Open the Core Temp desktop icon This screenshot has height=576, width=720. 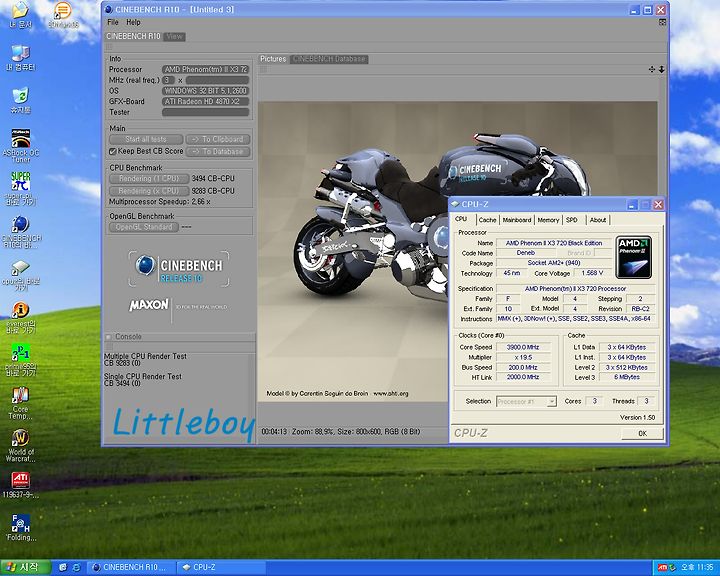(20, 403)
